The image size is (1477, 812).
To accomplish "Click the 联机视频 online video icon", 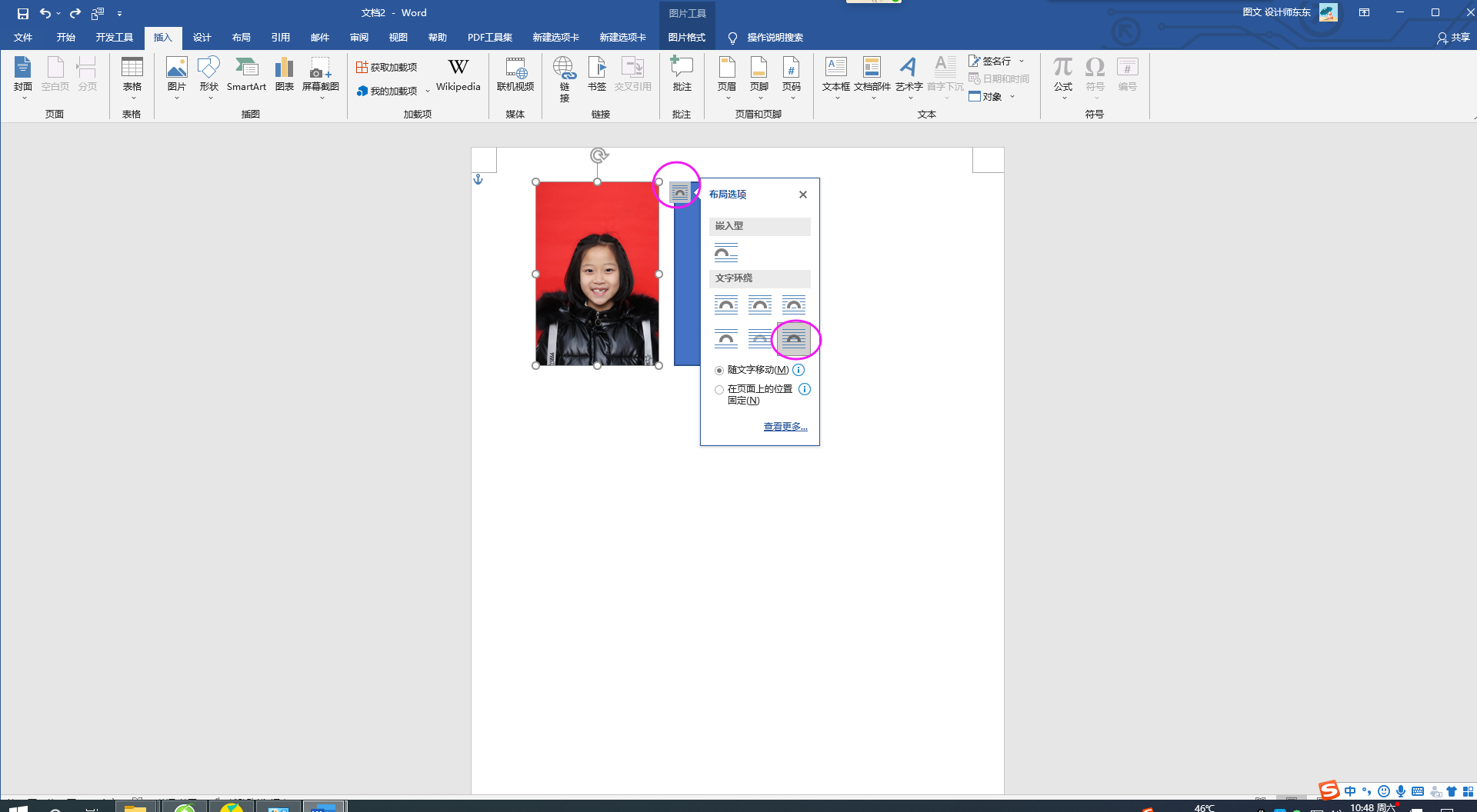I will click(x=515, y=74).
